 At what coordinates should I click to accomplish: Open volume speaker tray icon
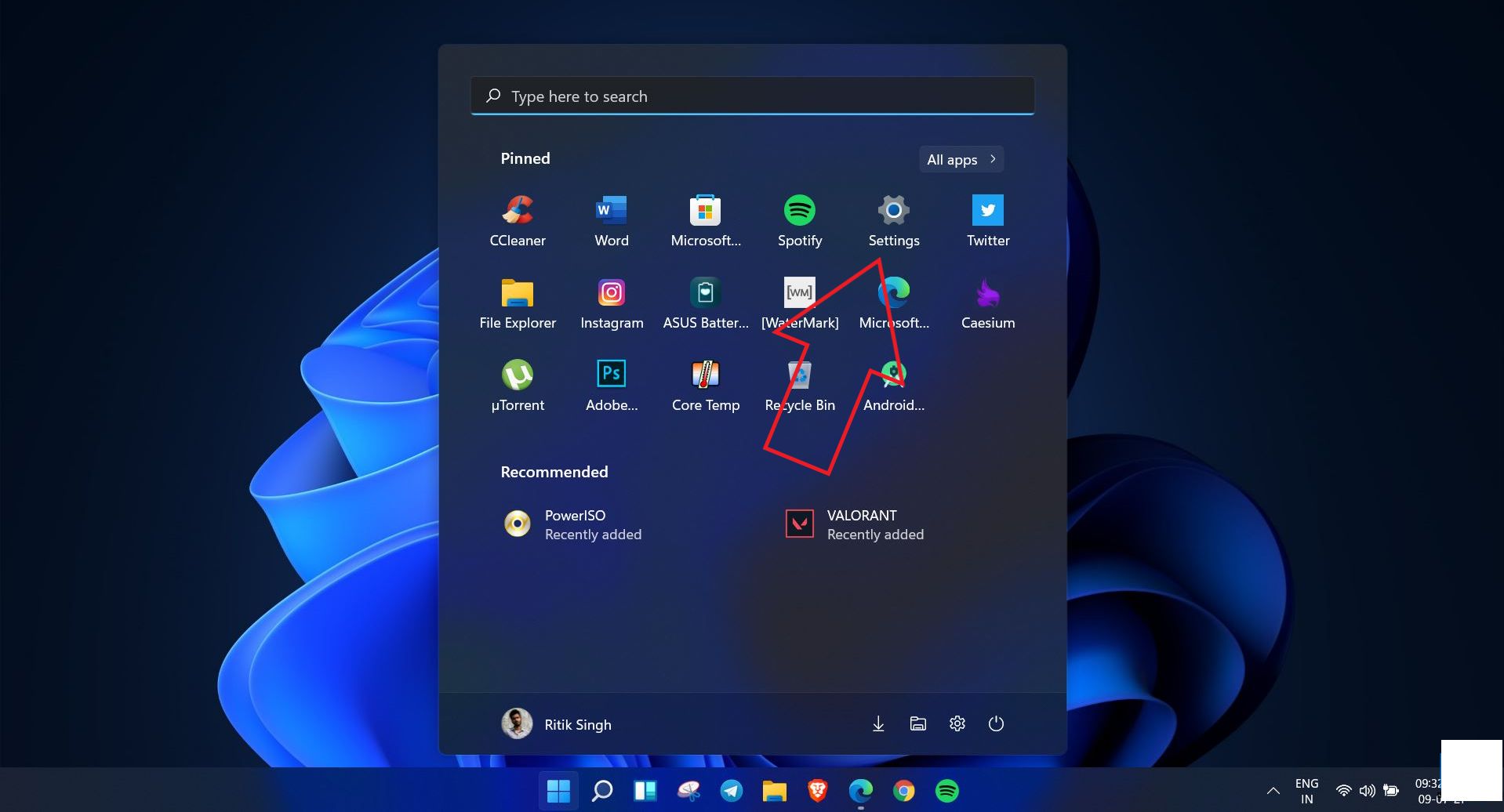pyautogui.click(x=1367, y=791)
